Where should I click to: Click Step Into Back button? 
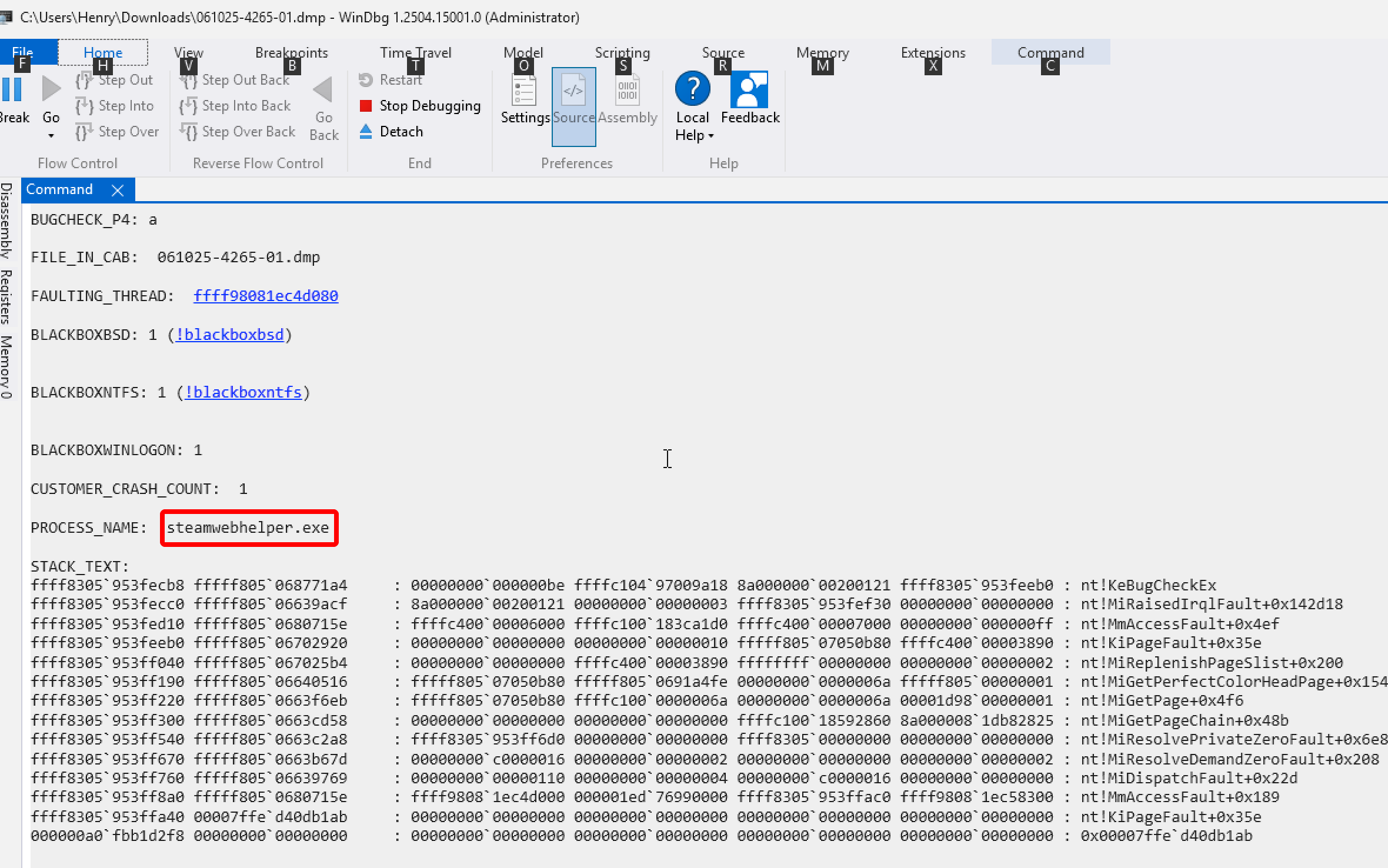click(235, 106)
